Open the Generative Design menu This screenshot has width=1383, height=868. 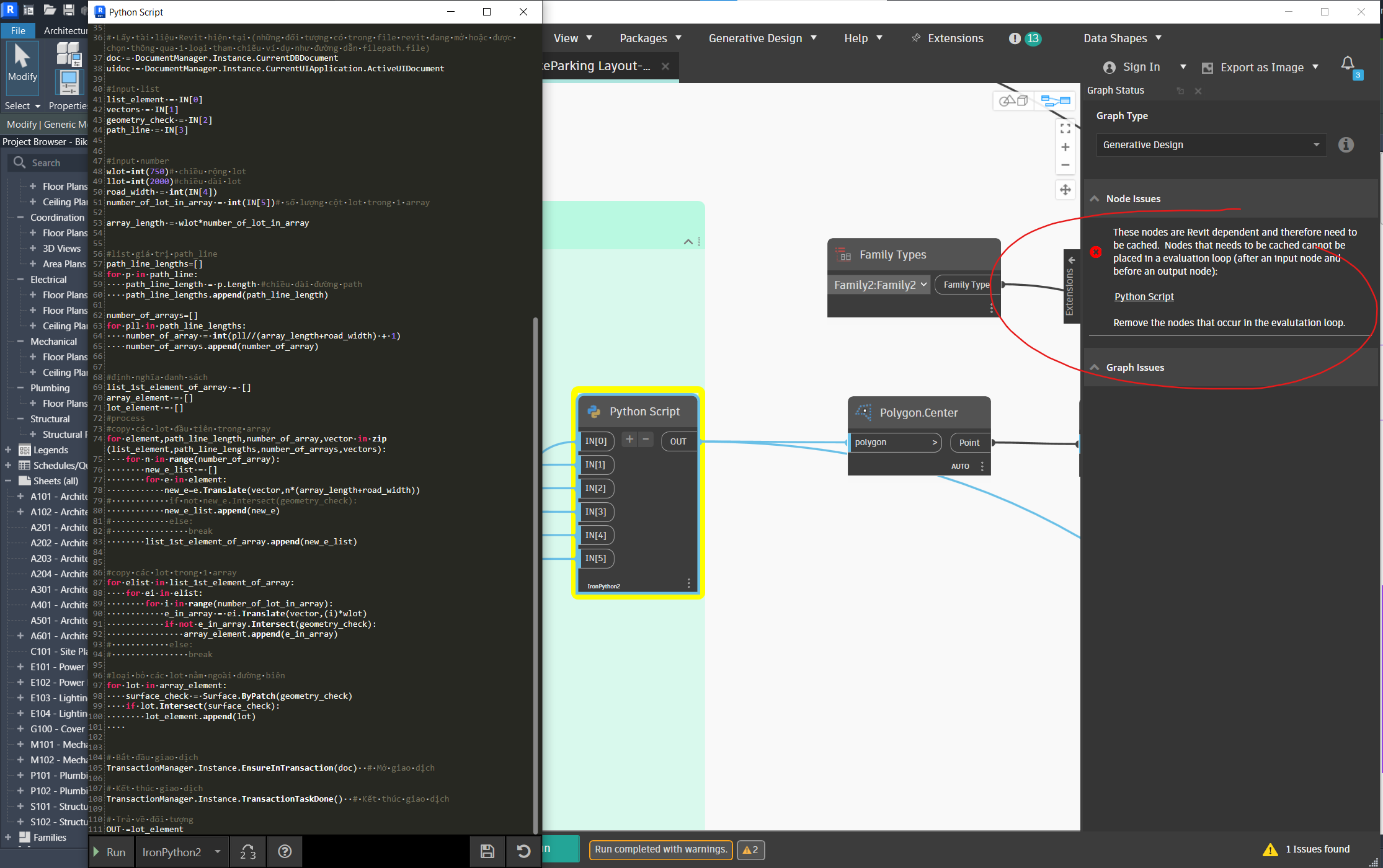[x=762, y=38]
